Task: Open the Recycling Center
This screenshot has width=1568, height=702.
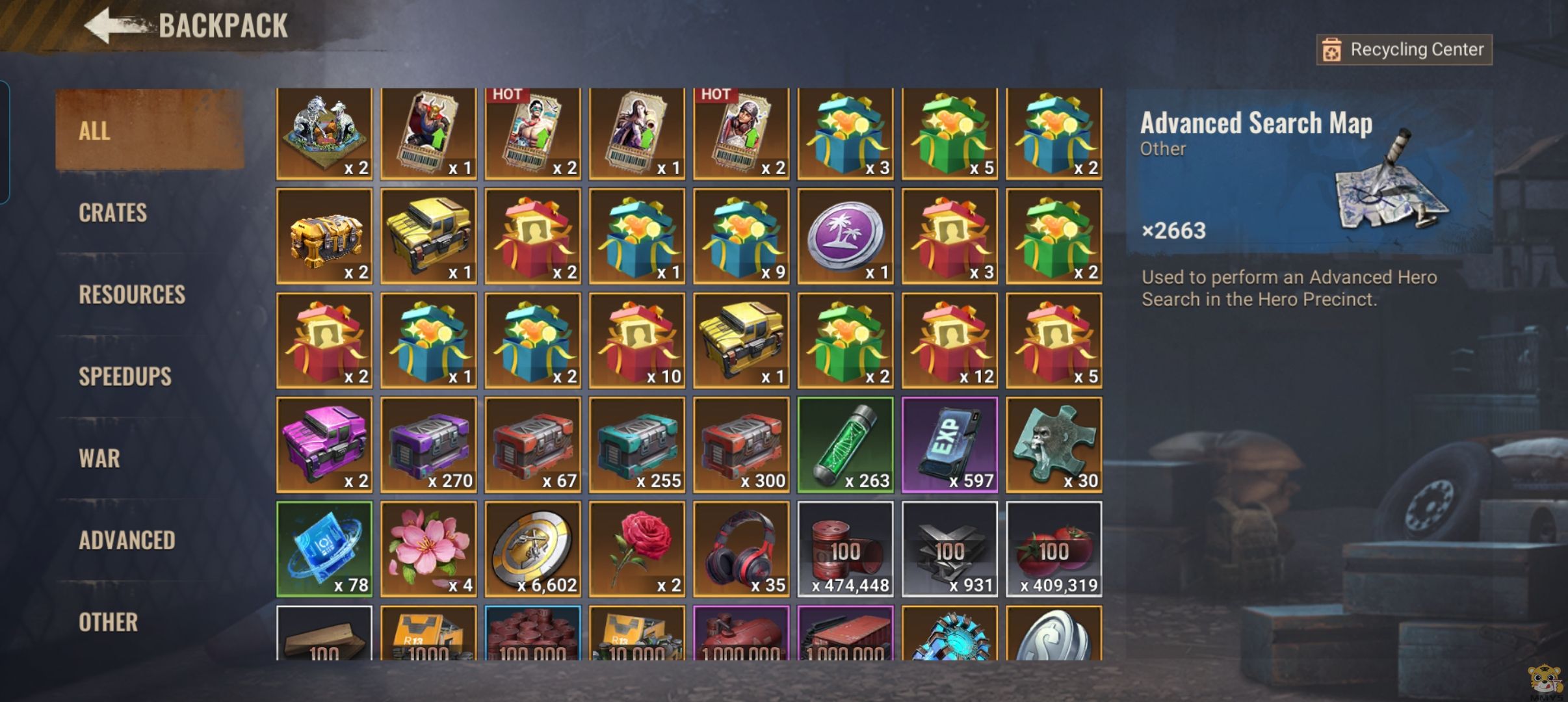Action: tap(1404, 50)
